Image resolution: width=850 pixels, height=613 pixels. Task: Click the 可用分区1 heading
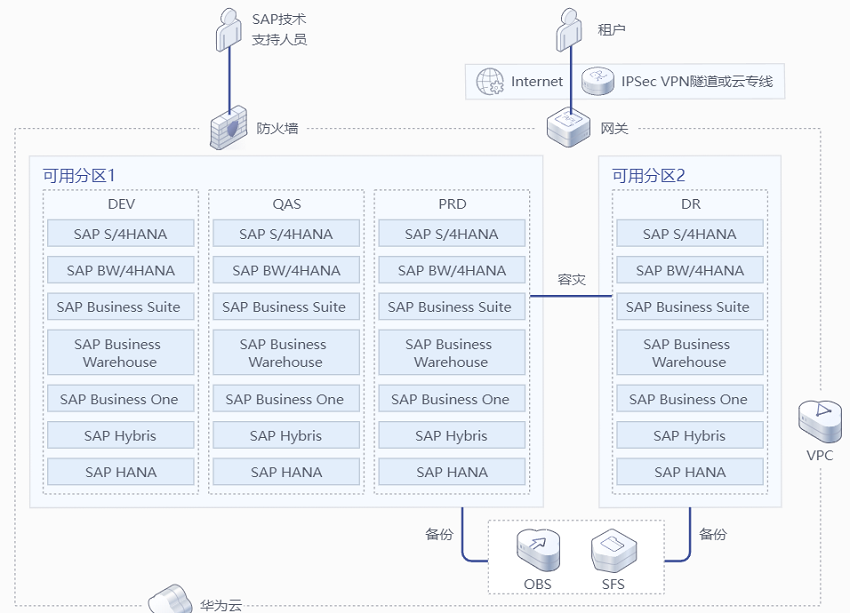79,175
